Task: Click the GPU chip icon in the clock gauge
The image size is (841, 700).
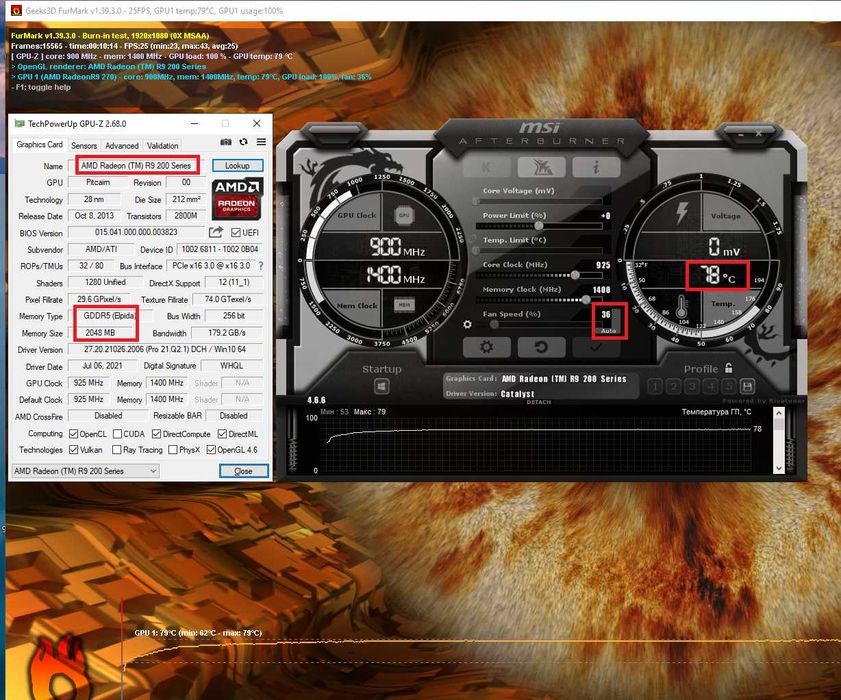Action: pyautogui.click(x=404, y=215)
